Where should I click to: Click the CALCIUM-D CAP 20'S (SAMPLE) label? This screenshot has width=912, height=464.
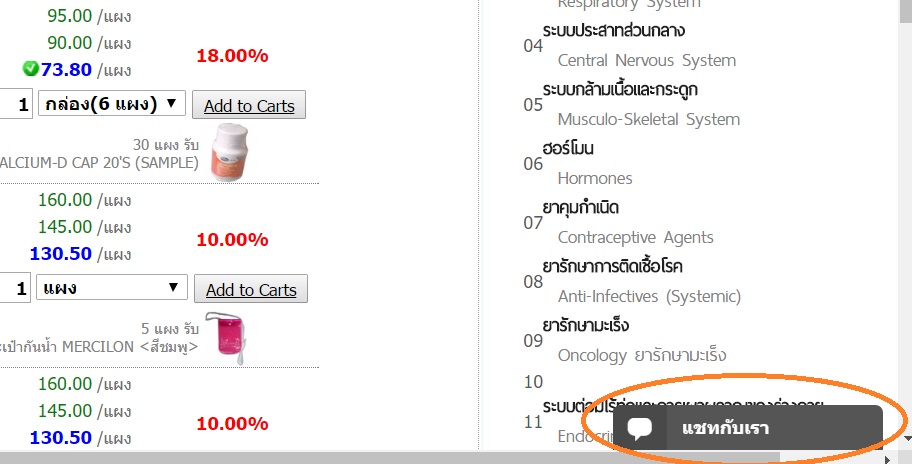(99, 162)
